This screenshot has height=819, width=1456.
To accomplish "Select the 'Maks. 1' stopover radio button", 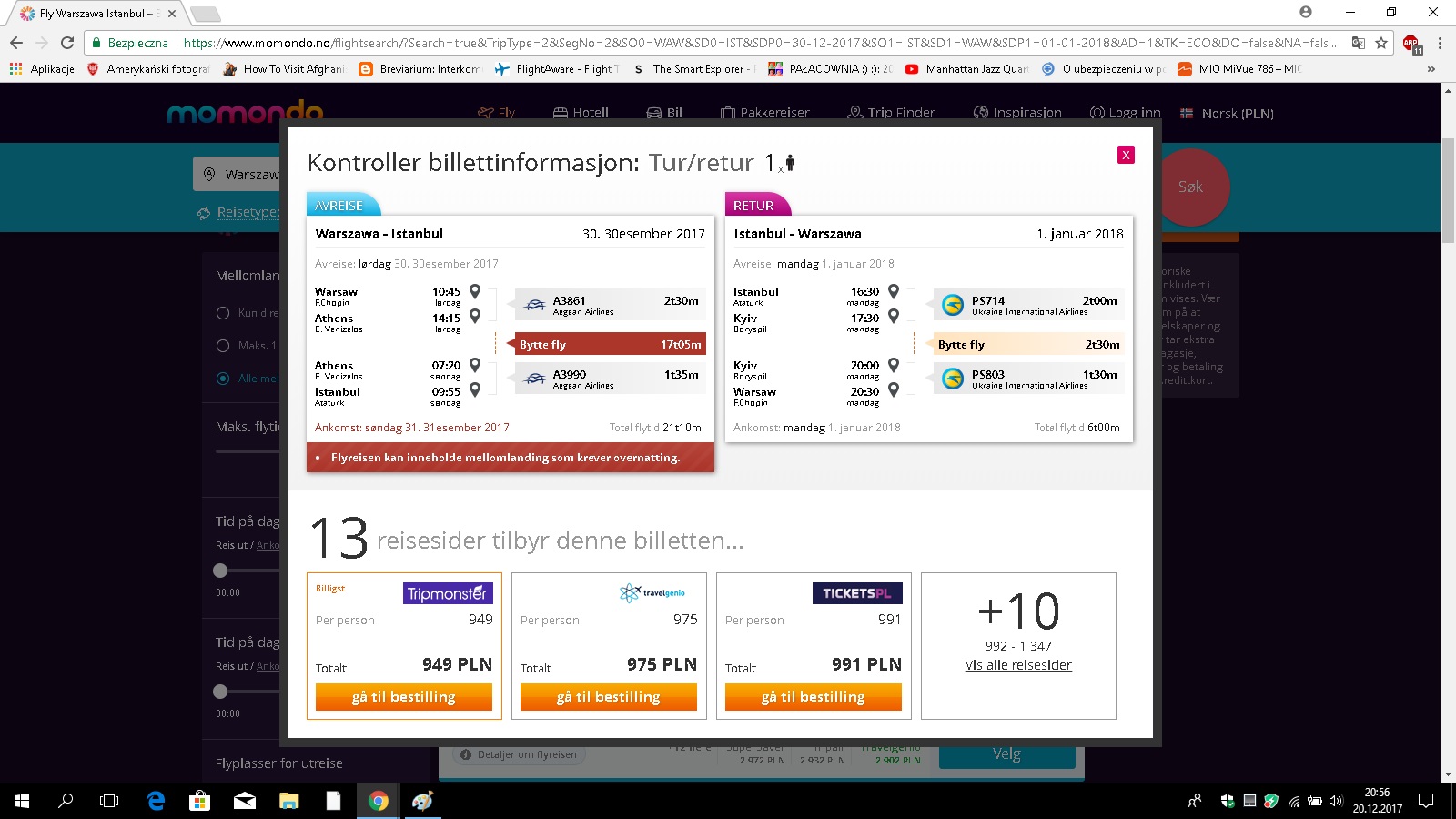I will tap(223, 346).
